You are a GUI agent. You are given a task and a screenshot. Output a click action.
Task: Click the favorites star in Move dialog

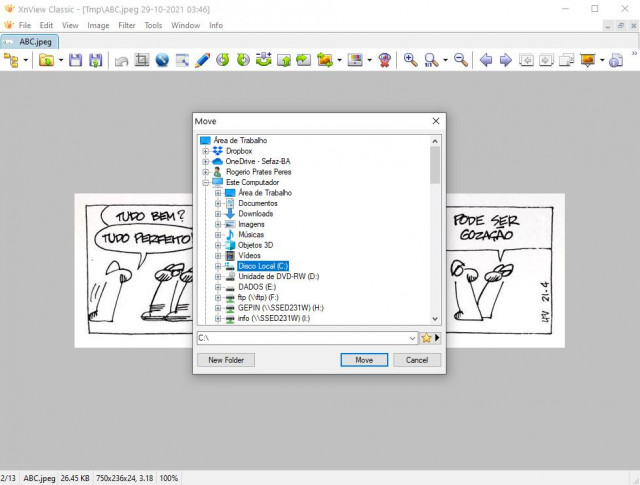coord(426,338)
